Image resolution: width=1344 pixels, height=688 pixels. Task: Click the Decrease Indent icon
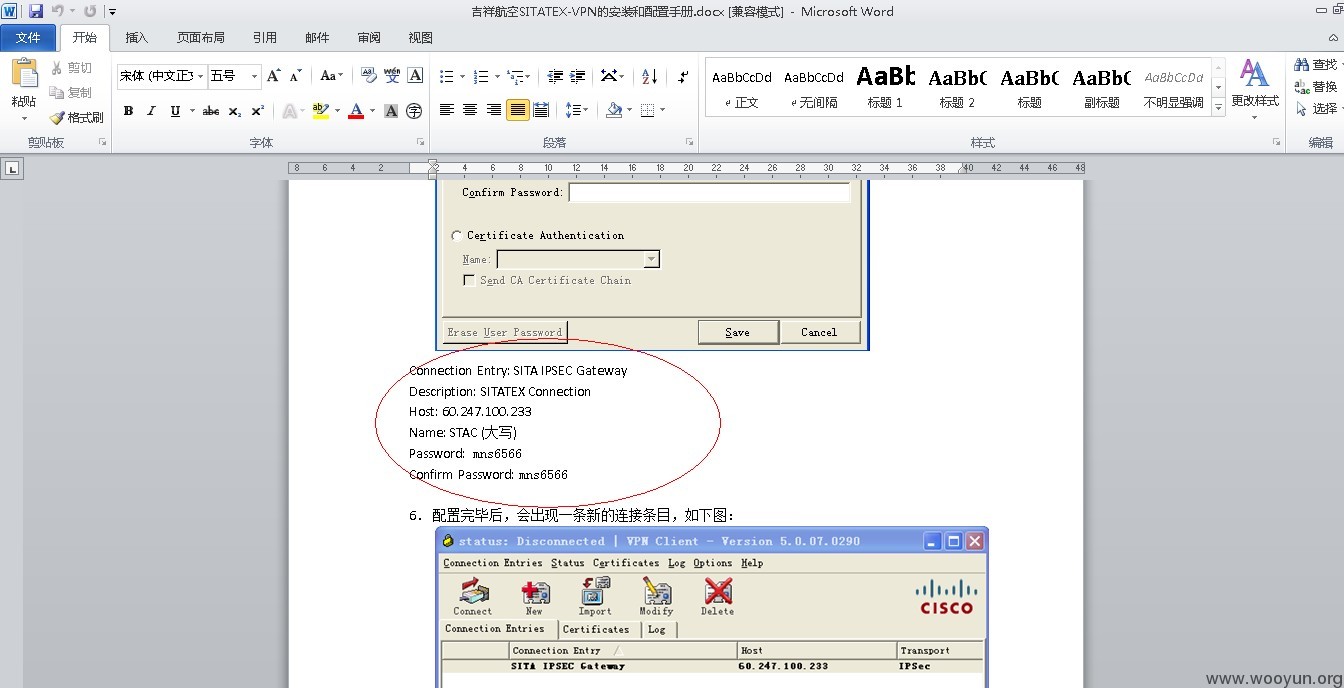(555, 76)
